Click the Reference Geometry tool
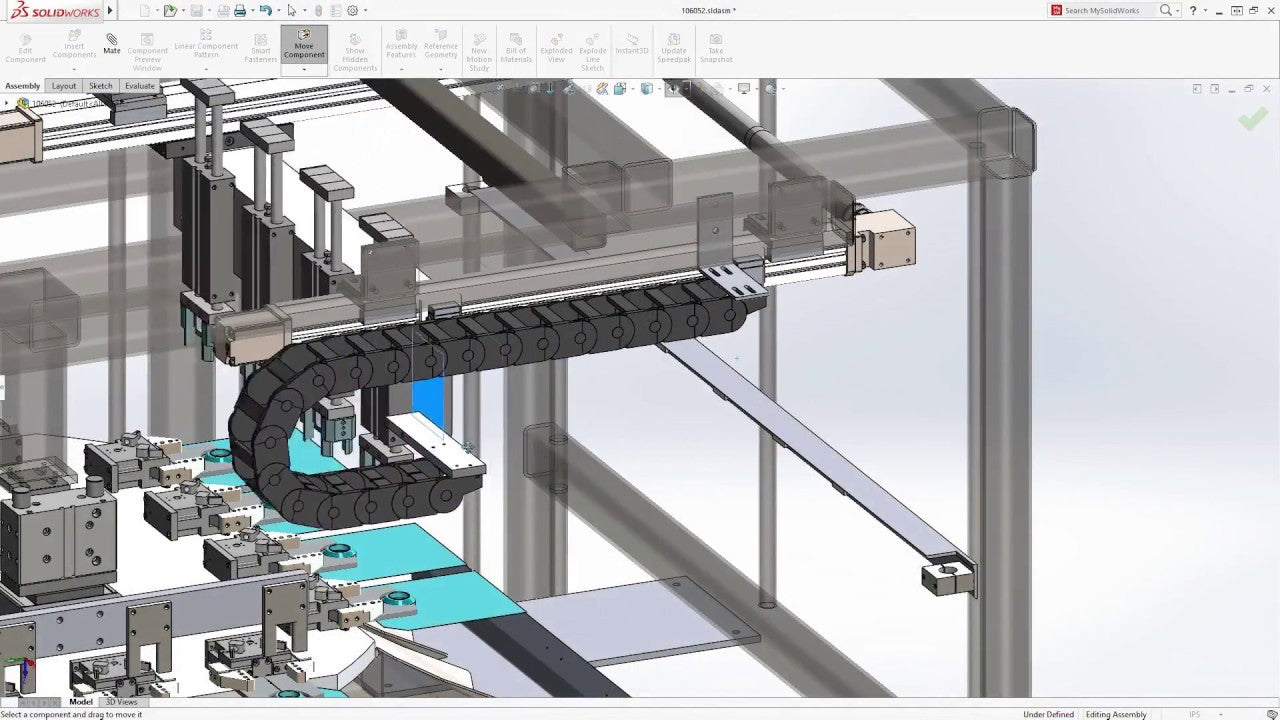Screen dimensions: 1280x720 [x=441, y=44]
